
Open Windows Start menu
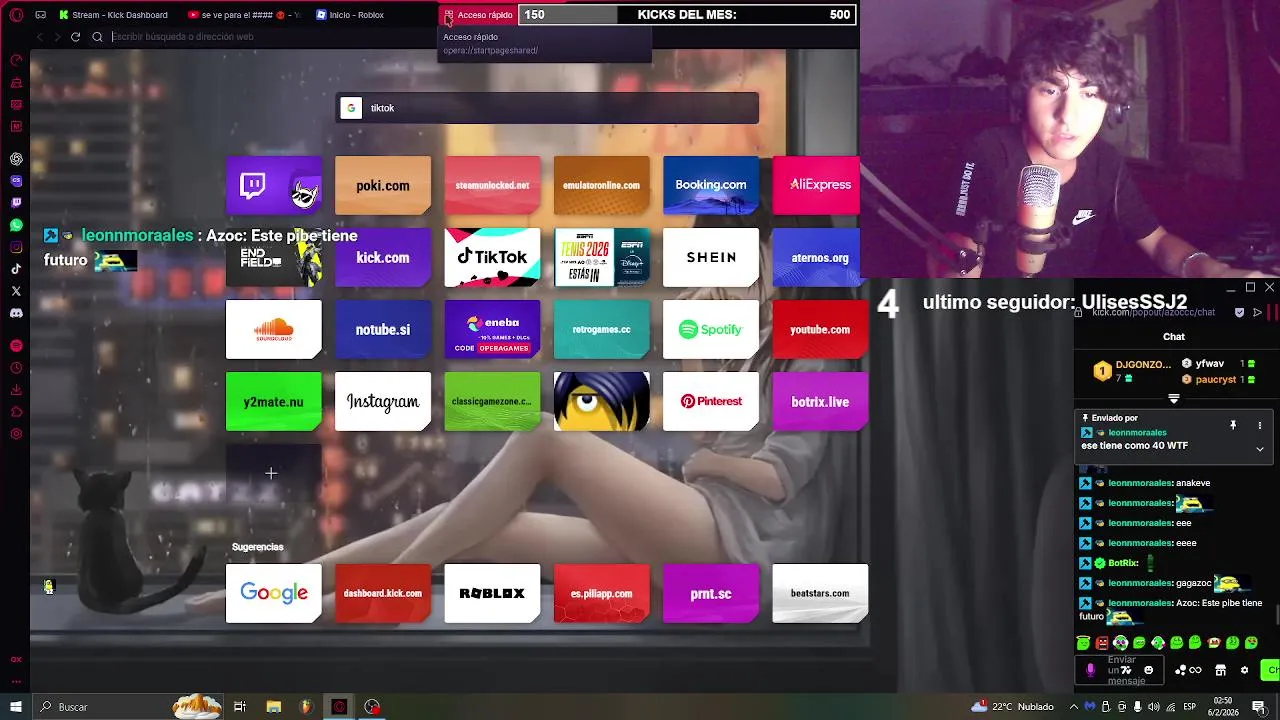(15, 707)
